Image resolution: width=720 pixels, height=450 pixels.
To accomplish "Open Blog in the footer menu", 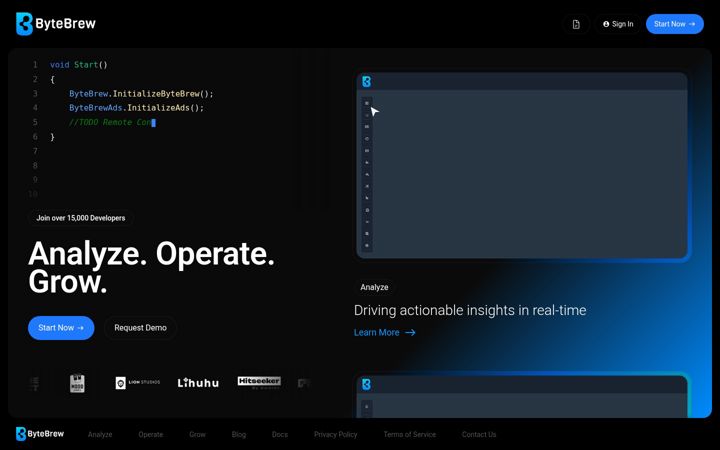I will (x=239, y=434).
